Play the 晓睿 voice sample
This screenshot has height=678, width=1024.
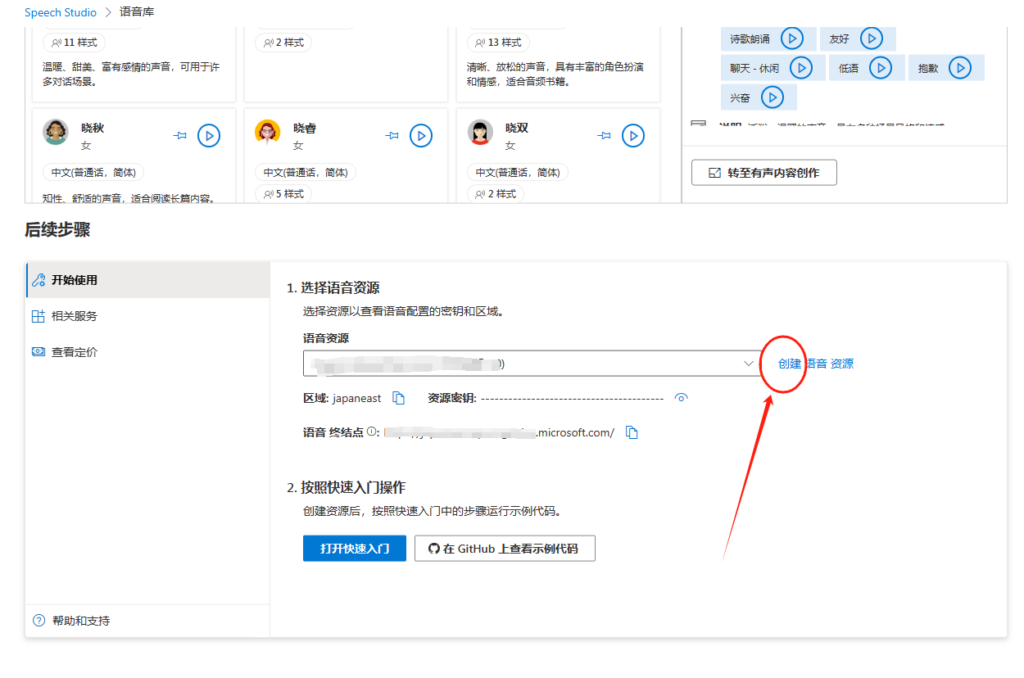click(421, 135)
